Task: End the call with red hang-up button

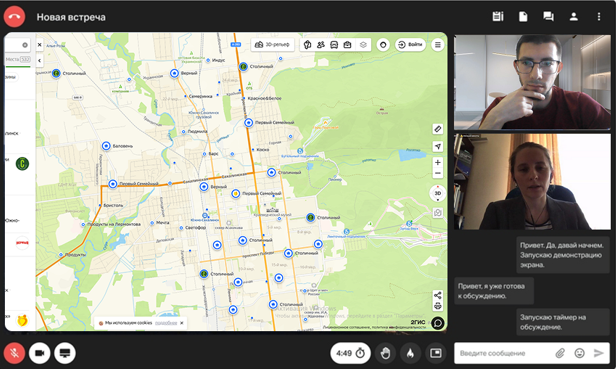Action: [15, 17]
